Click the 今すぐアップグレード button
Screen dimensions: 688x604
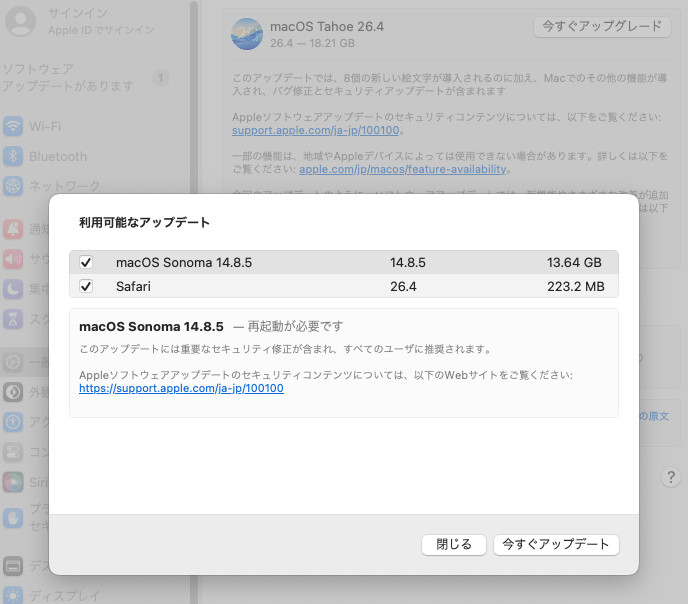[x=601, y=26]
